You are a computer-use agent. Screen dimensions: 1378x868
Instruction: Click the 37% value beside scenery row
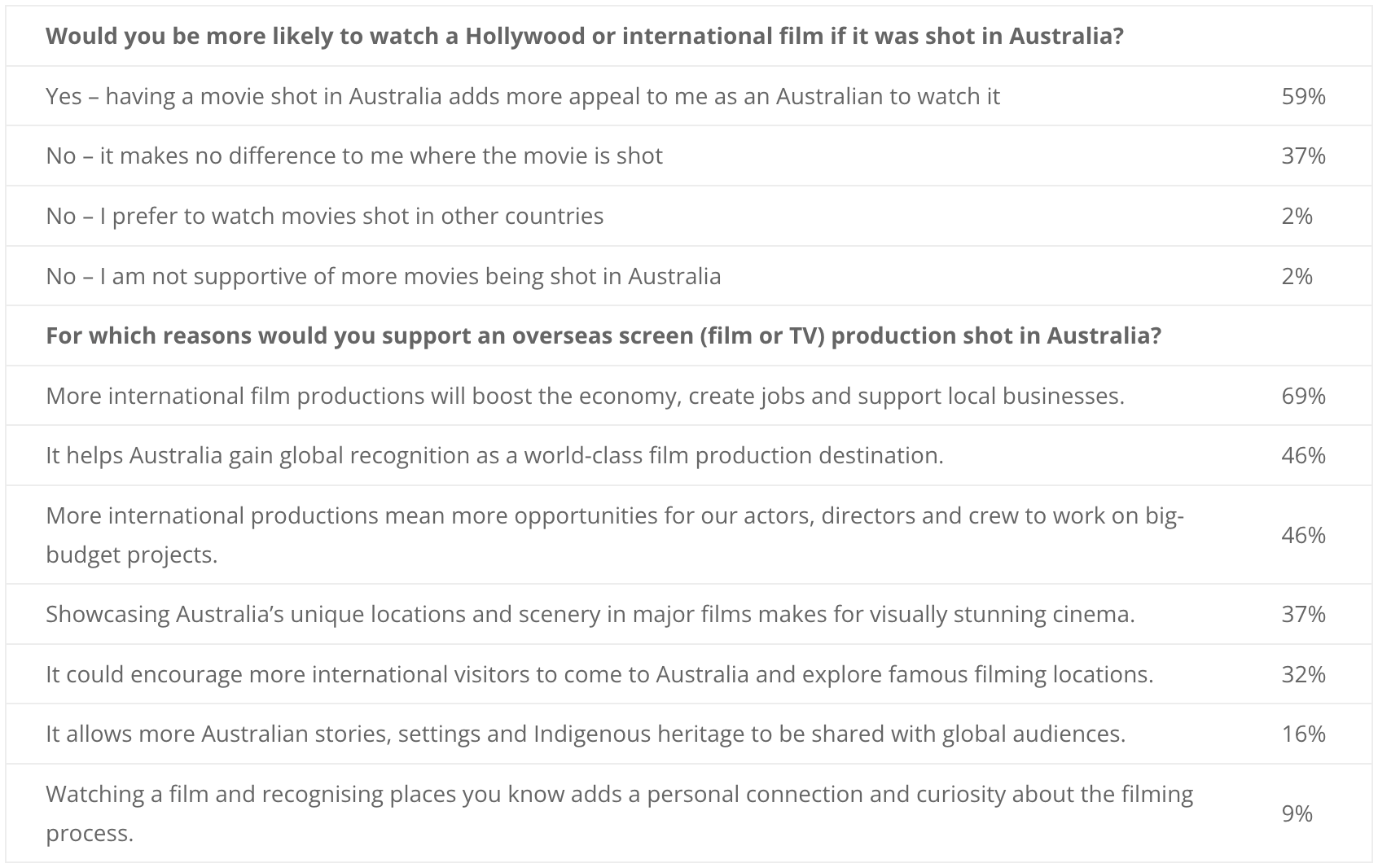(x=1303, y=614)
